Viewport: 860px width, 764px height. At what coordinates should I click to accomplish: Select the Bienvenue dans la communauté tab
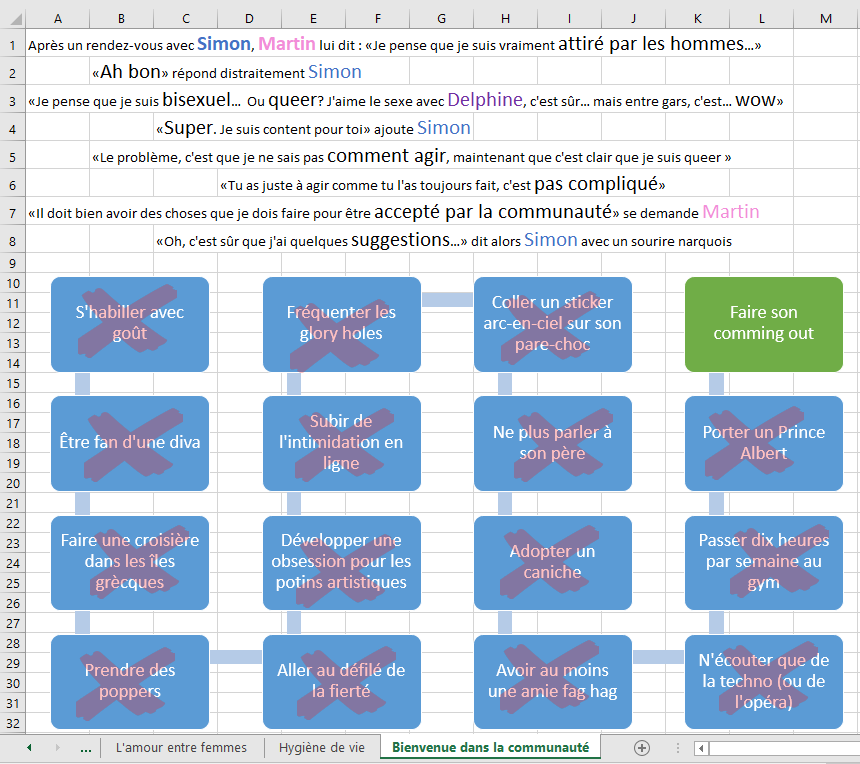point(490,747)
